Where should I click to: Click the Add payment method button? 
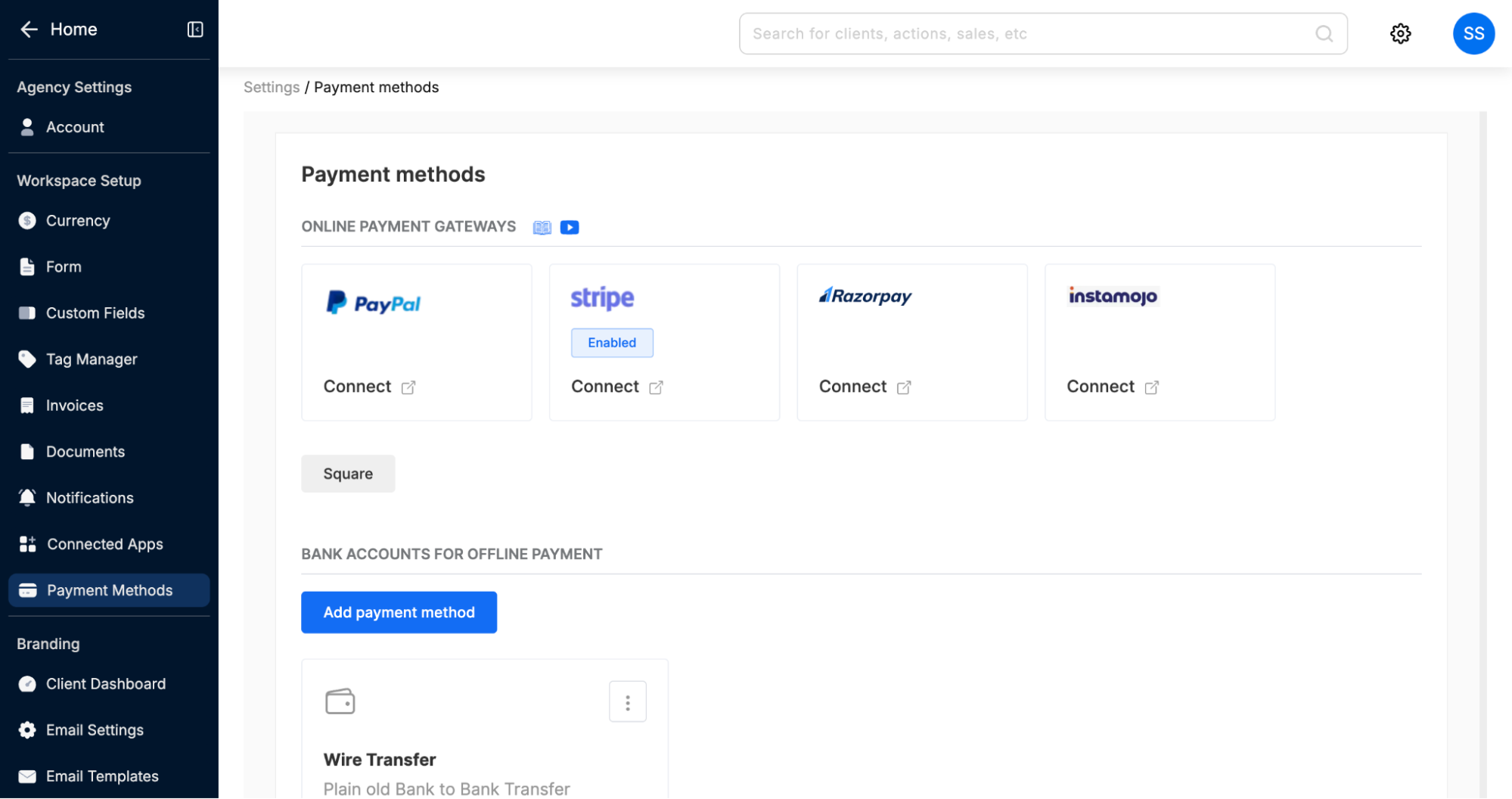tap(399, 612)
